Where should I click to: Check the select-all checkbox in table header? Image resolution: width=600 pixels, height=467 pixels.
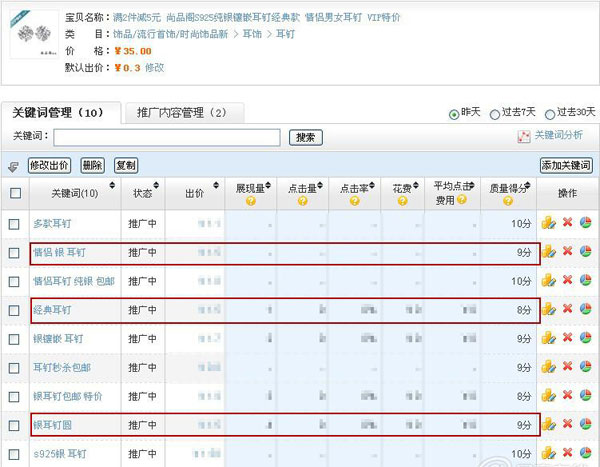(14, 193)
